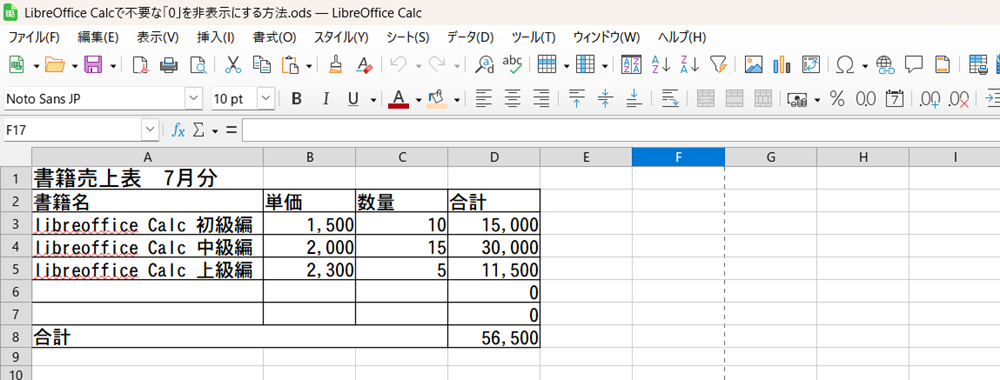
Task: Click the Print icon
Action: pyautogui.click(x=169, y=64)
